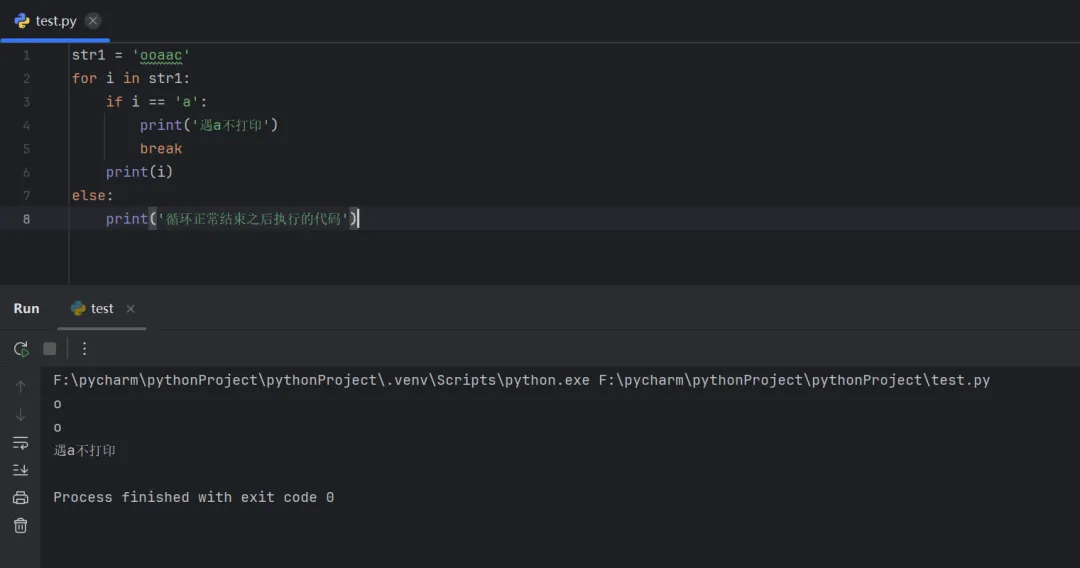
Task: Print the console output
Action: [x=21, y=497]
